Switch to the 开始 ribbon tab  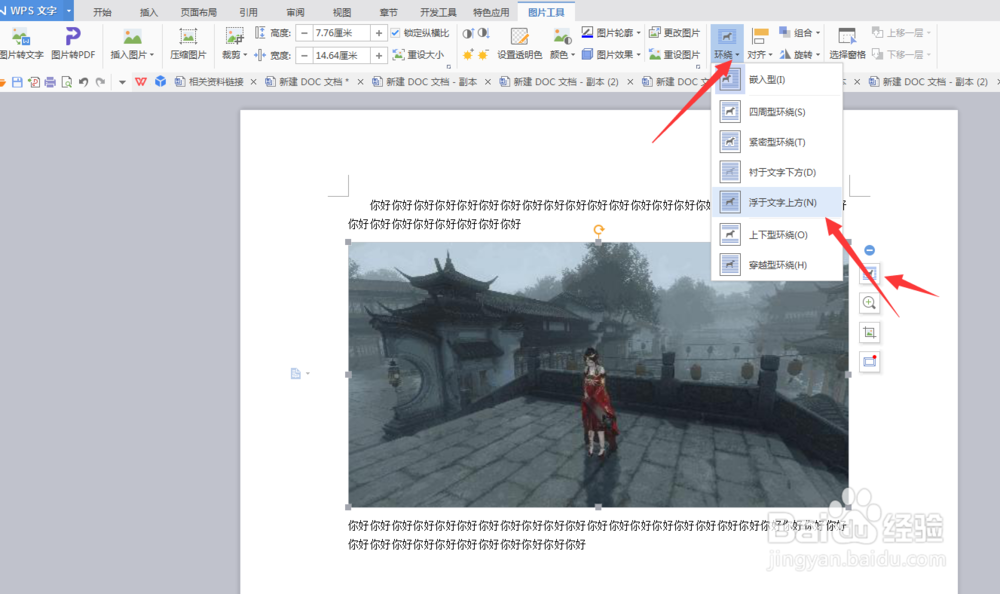click(x=102, y=12)
